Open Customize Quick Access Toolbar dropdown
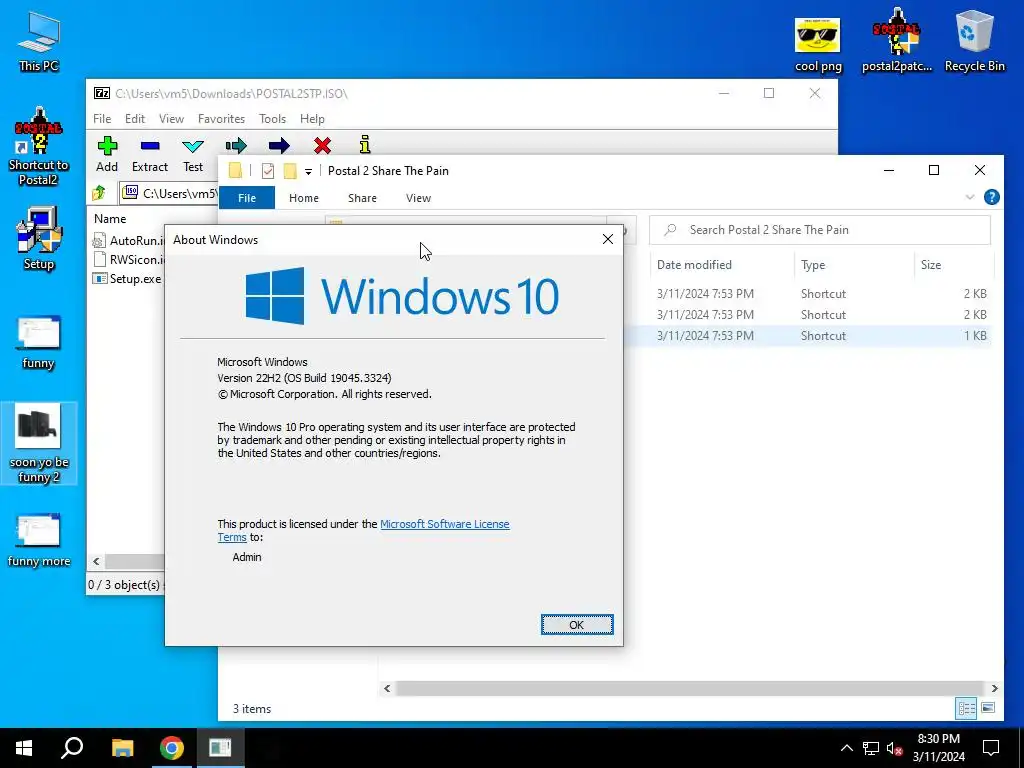This screenshot has height=768, width=1024. click(308, 172)
